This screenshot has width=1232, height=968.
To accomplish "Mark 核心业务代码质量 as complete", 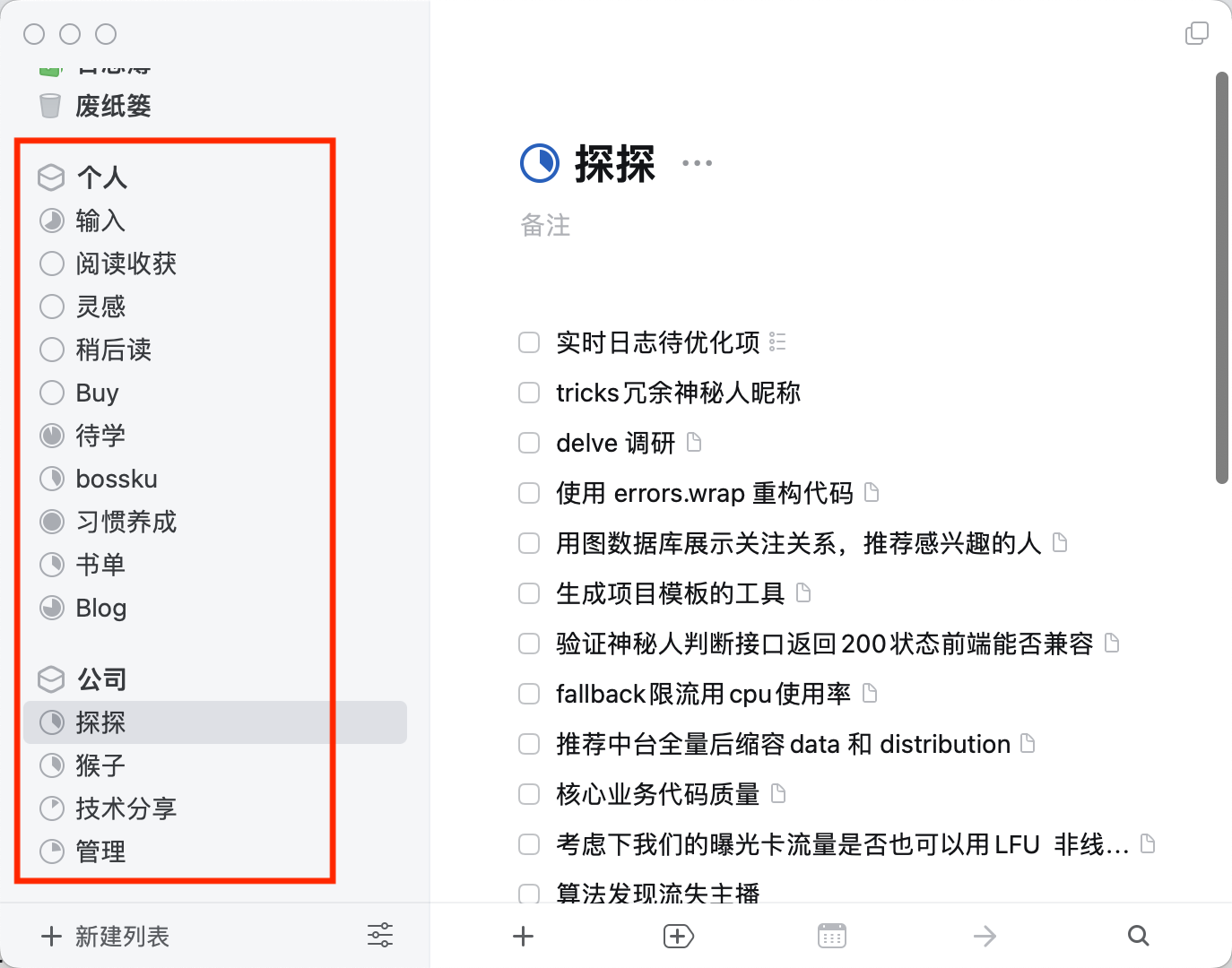I will pyautogui.click(x=529, y=794).
